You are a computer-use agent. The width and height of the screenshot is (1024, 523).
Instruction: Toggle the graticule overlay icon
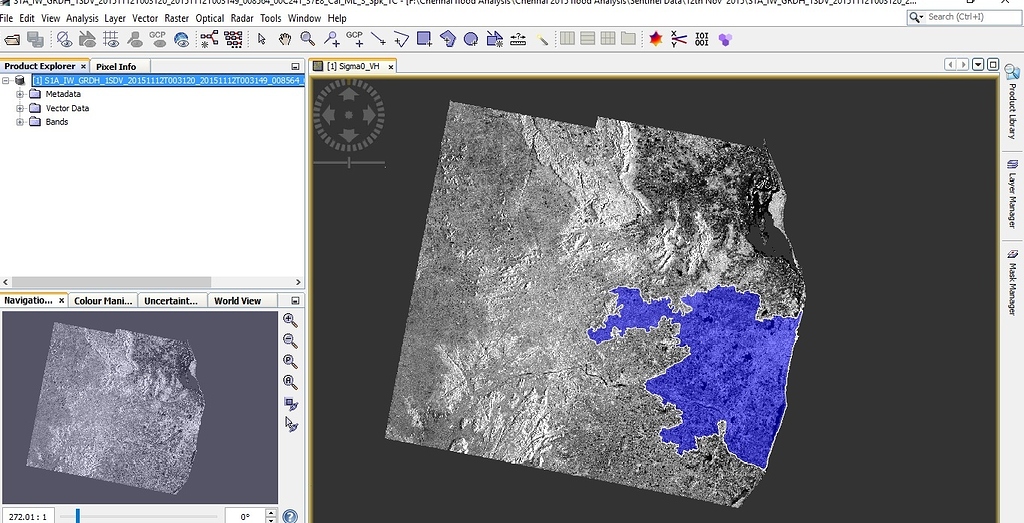(110, 39)
